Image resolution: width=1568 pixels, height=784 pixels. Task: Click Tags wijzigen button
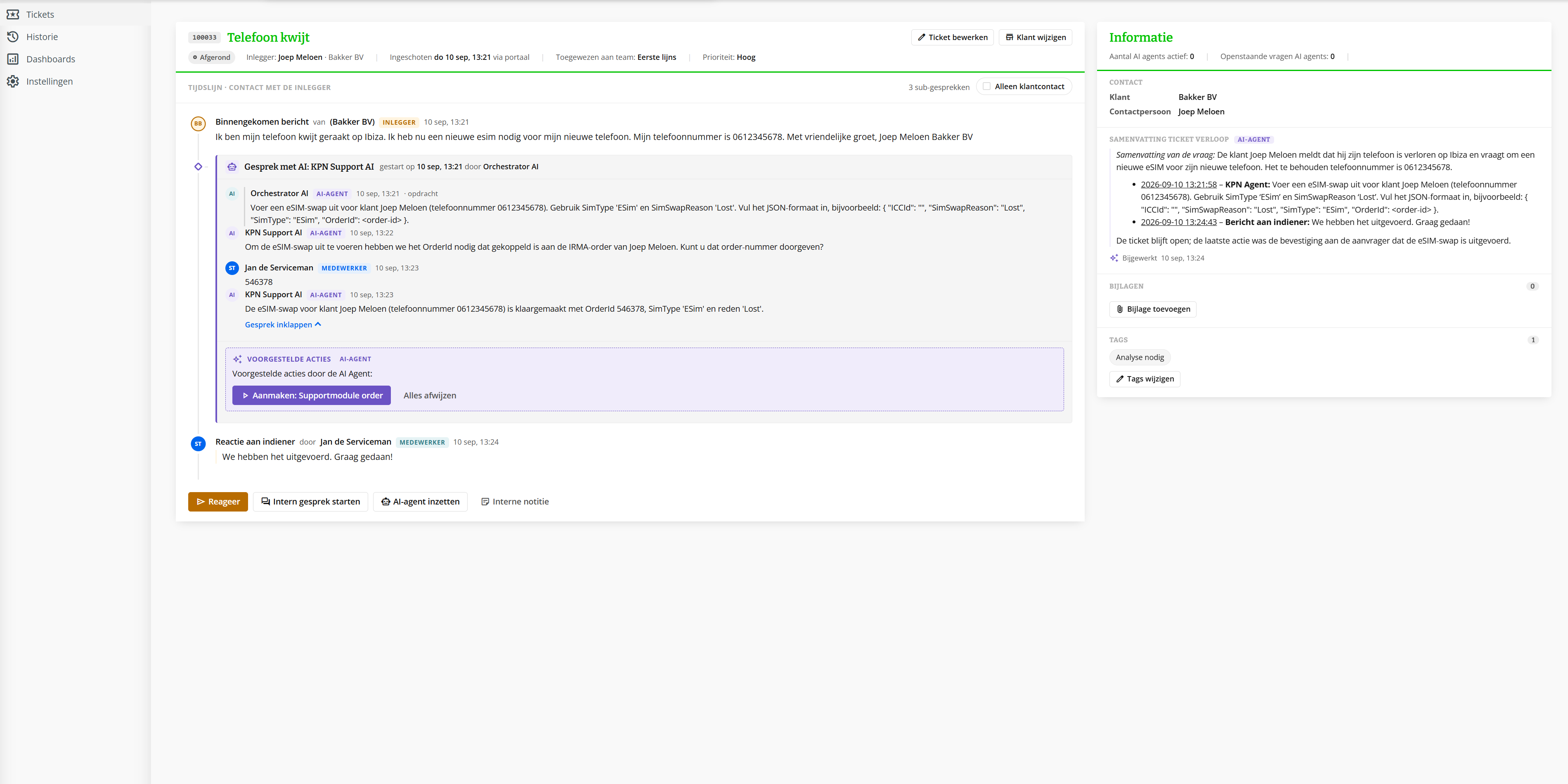tap(1145, 379)
